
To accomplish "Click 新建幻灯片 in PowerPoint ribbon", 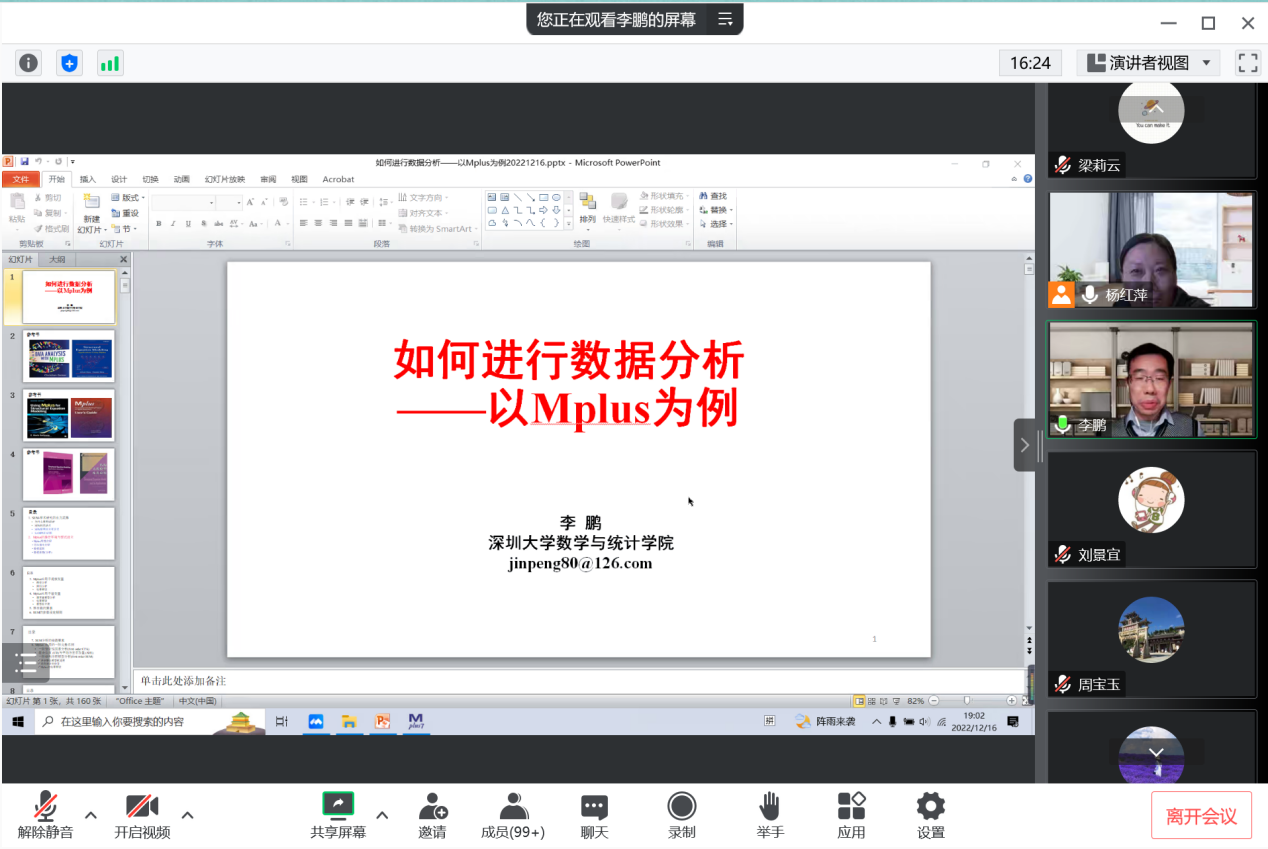I will tap(91, 212).
